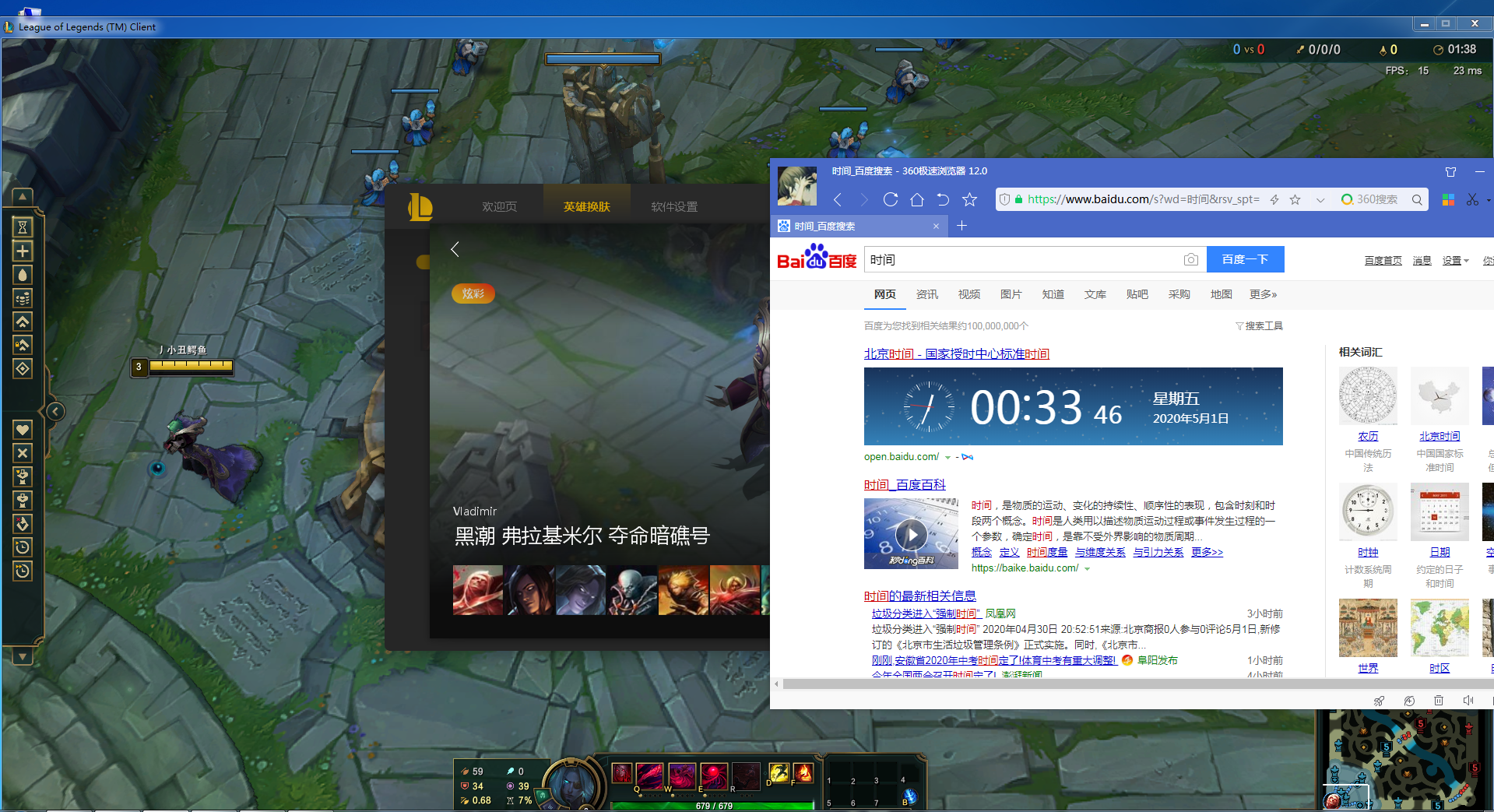The height and width of the screenshot is (812, 1494).
Task: Click the undo closed tab icon
Action: 943,199
